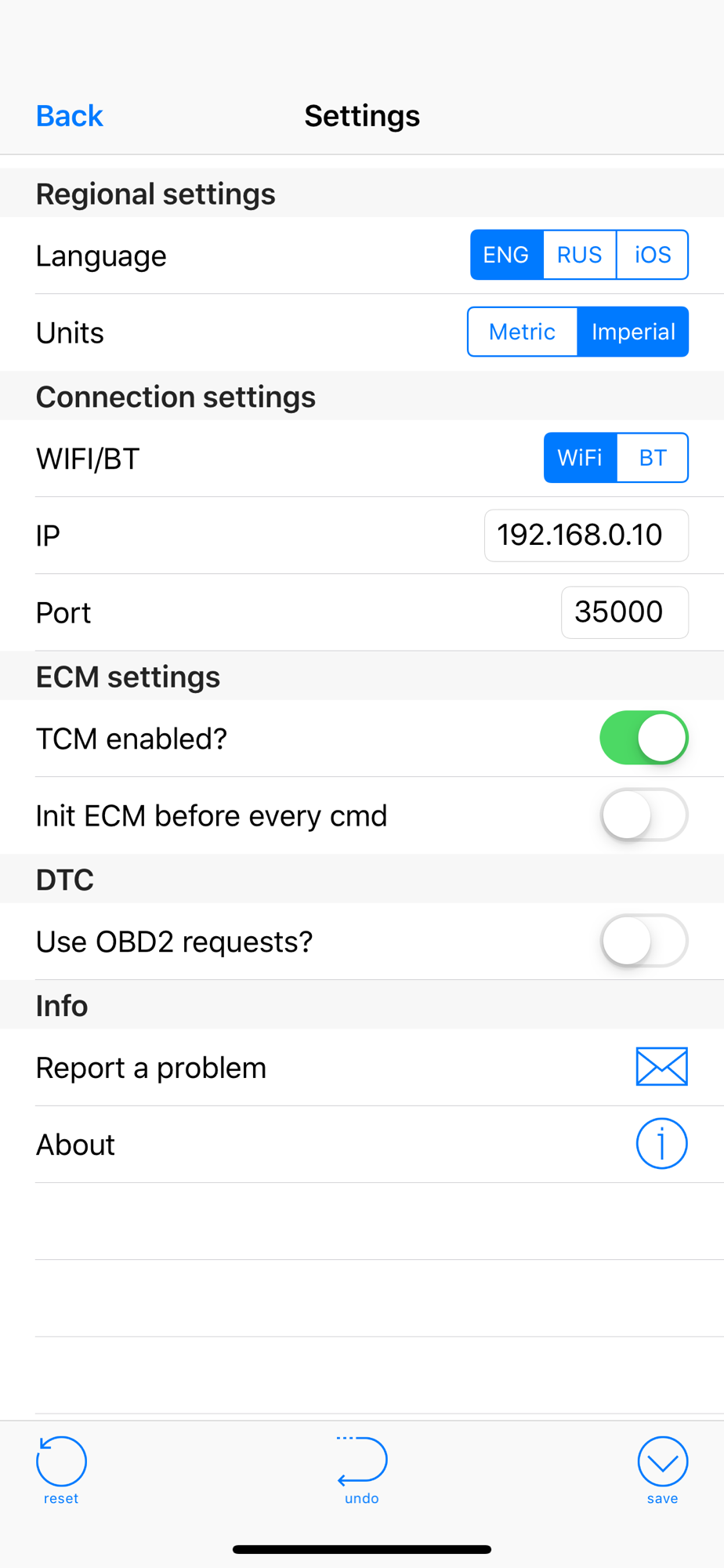Tap the About row label
724x1568 pixels.
tap(75, 1145)
